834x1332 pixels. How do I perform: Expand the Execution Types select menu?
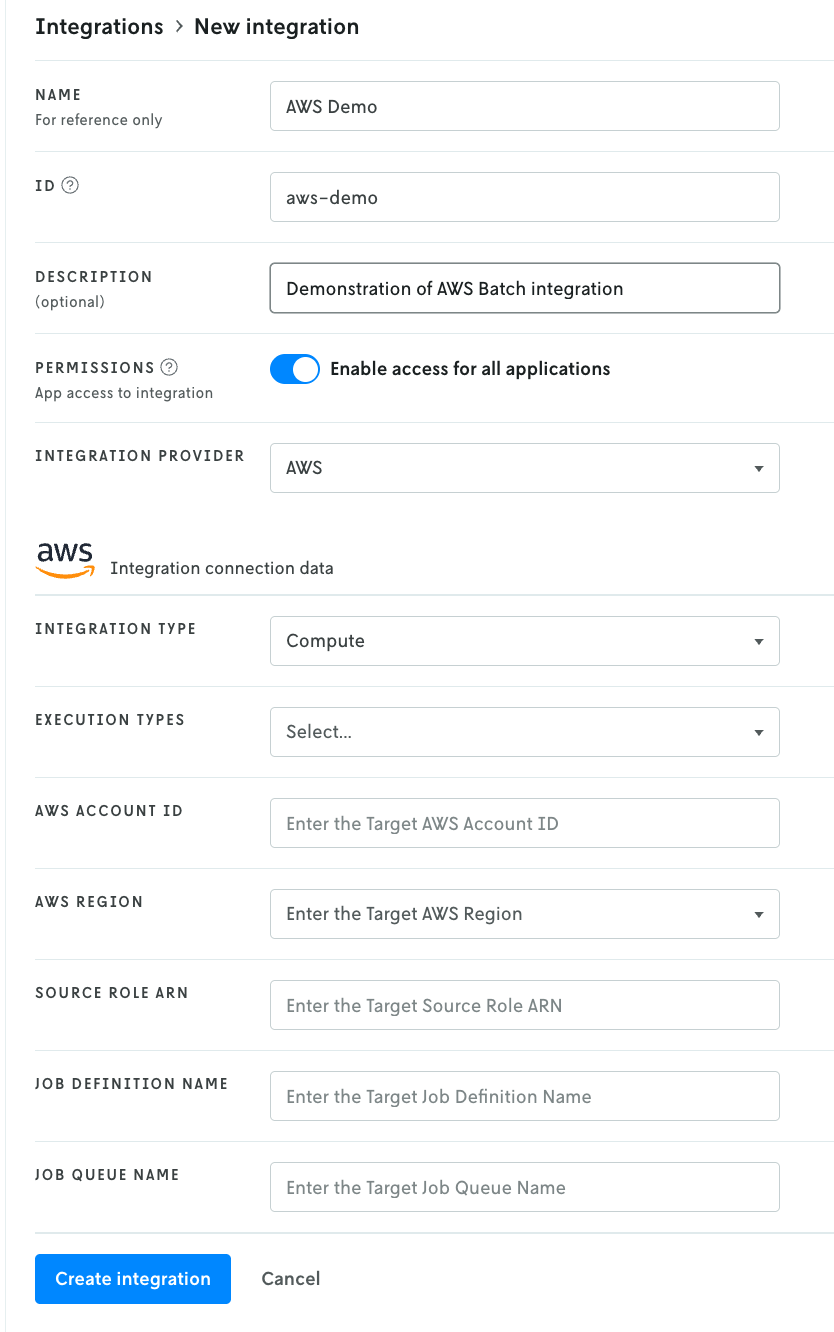point(524,731)
